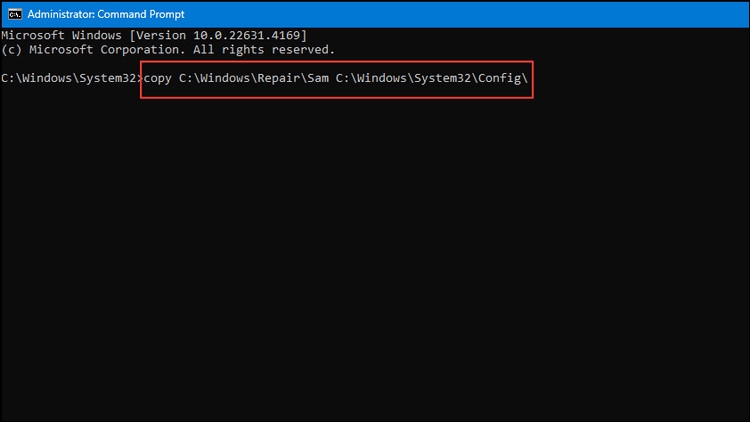The image size is (750, 422).
Task: Click the Microsoft Corporation text
Action: coord(107,50)
